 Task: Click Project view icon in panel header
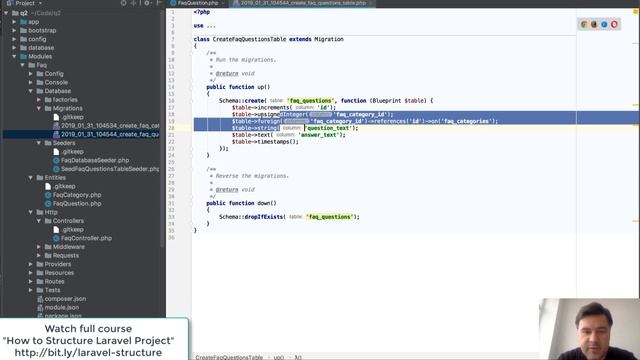[9, 3]
